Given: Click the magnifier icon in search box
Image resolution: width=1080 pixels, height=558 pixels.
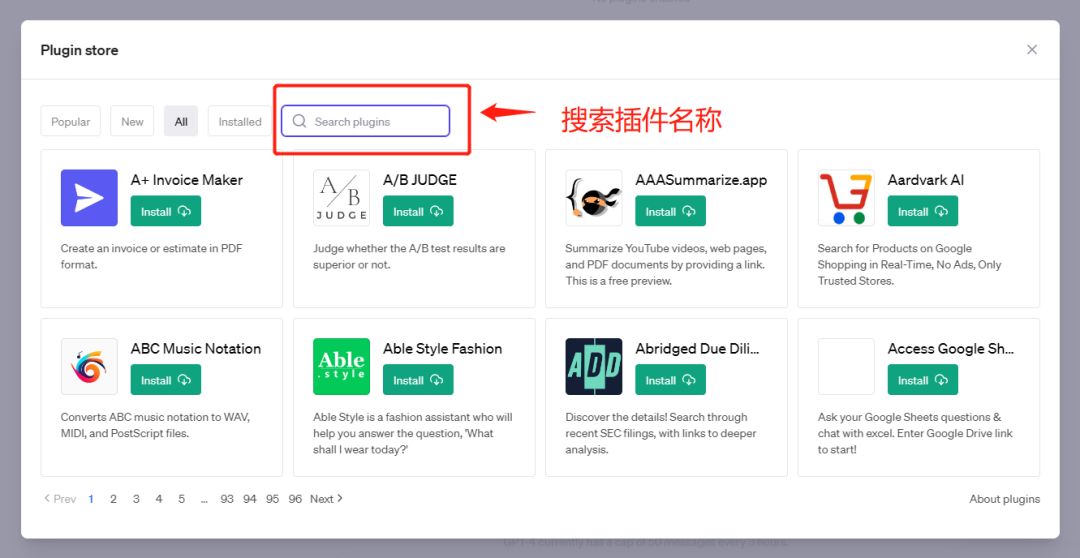Looking at the screenshot, I should tap(299, 121).
